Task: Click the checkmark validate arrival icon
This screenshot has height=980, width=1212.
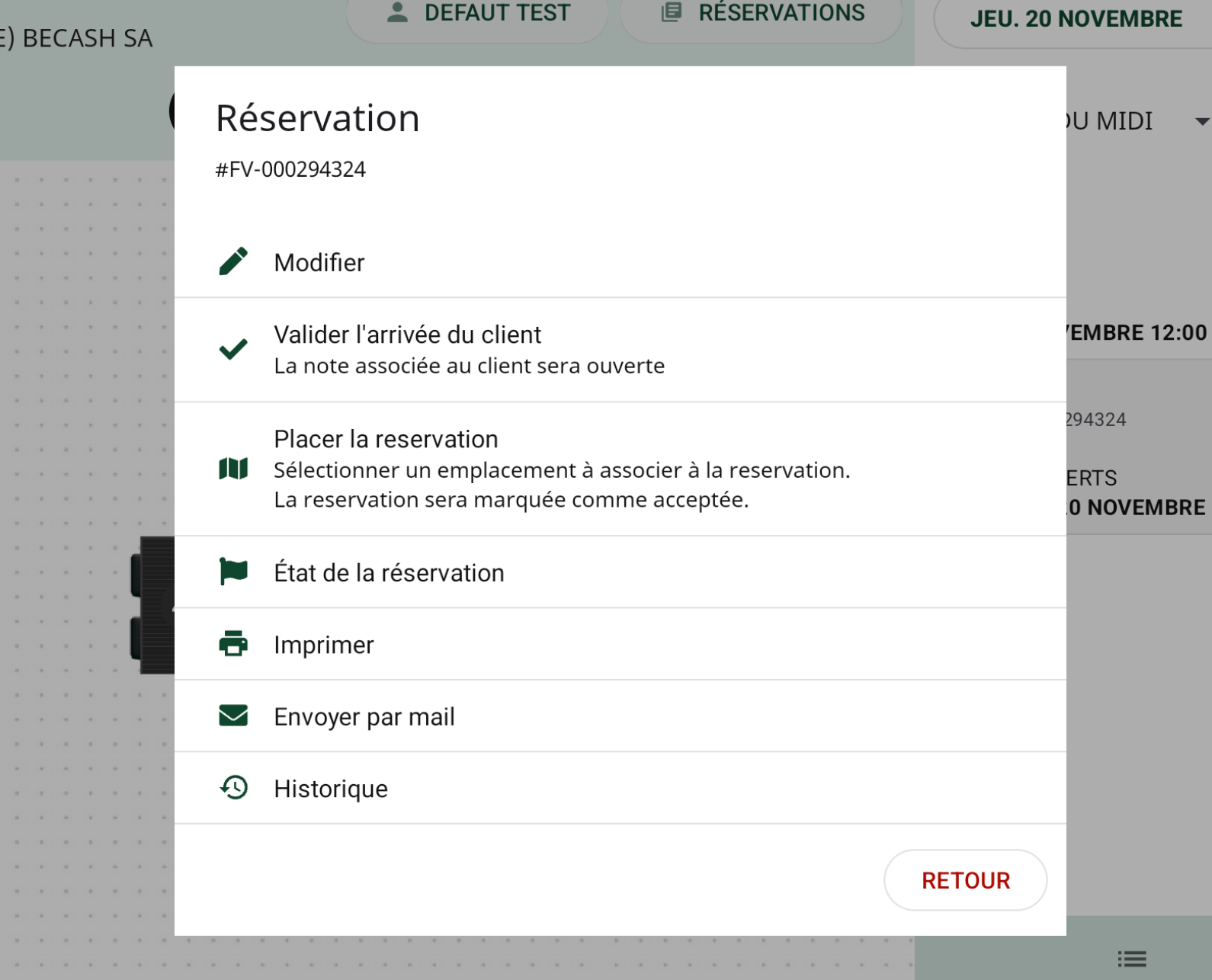Action: 233,349
